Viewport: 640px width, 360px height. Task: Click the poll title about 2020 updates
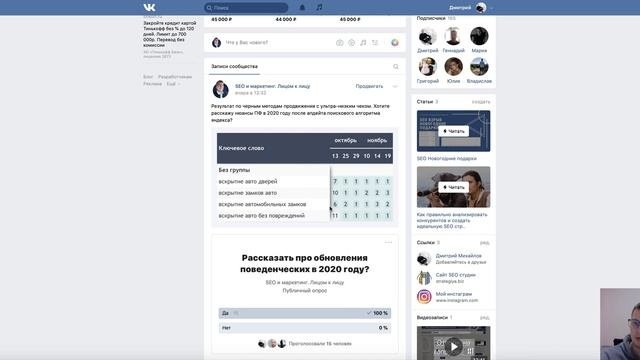[x=305, y=263]
